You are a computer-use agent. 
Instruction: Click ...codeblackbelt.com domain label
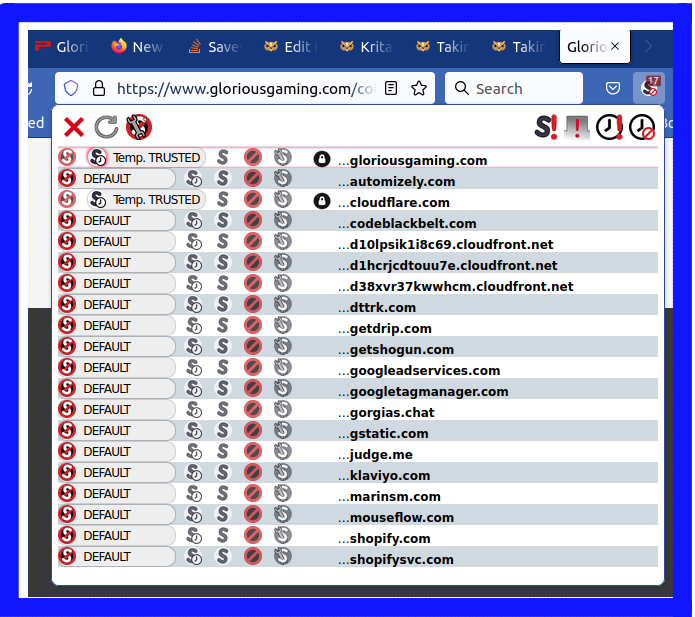pyautogui.click(x=407, y=223)
